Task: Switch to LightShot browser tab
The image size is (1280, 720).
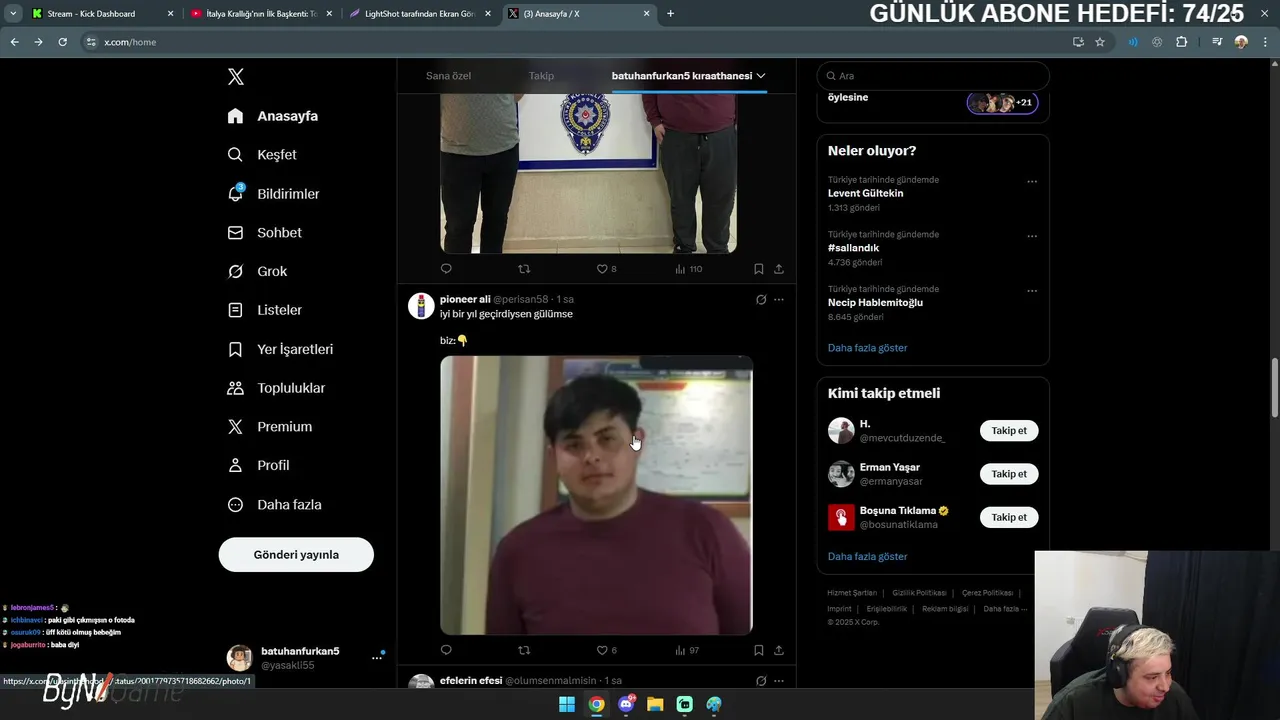Action: [420, 14]
